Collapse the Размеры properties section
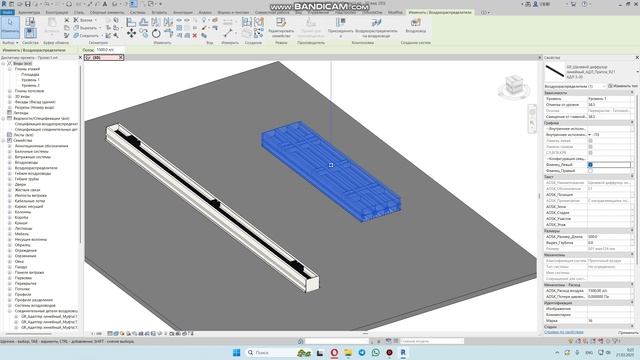 tap(632, 231)
